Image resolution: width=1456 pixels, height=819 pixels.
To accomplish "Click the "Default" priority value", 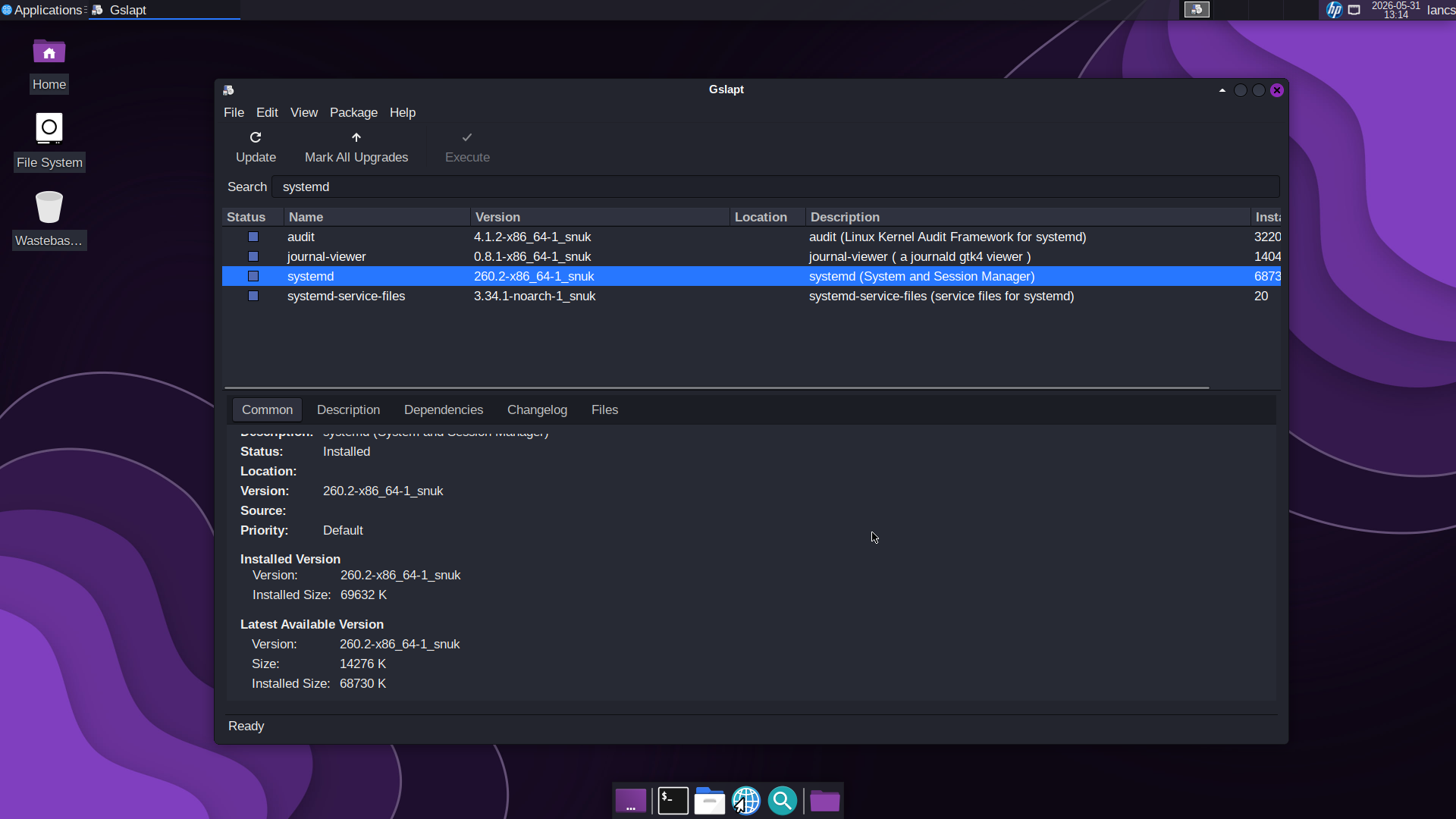I will [x=343, y=530].
